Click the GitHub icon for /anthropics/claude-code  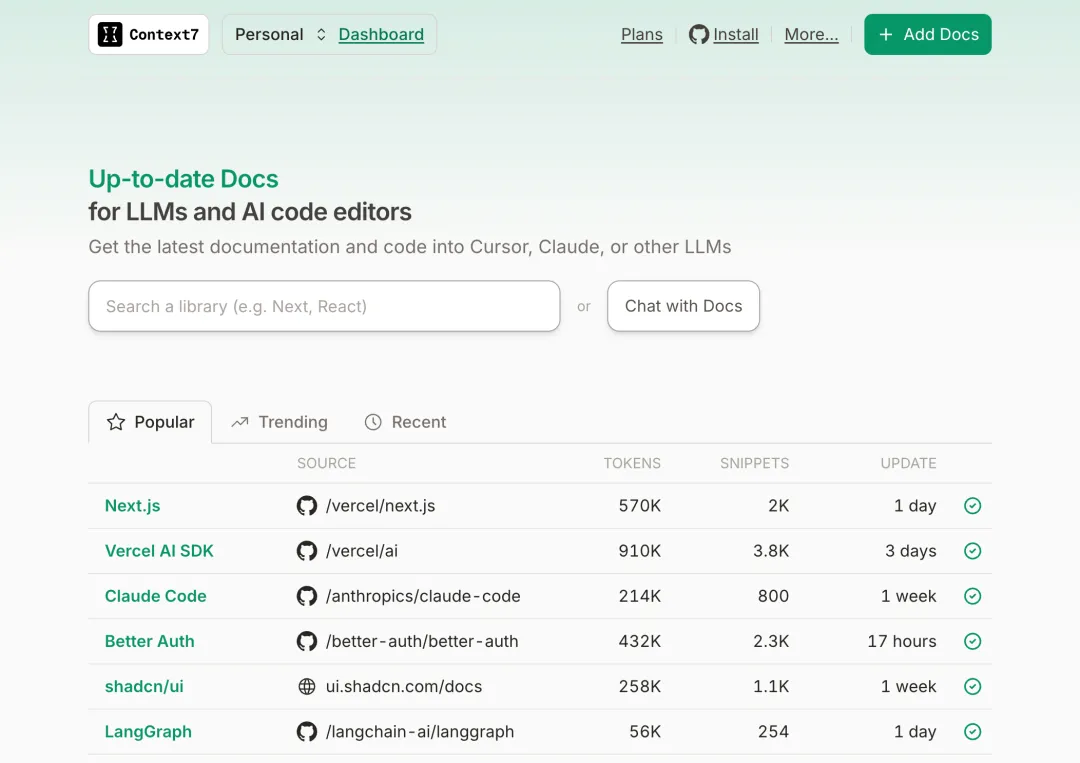coord(307,596)
